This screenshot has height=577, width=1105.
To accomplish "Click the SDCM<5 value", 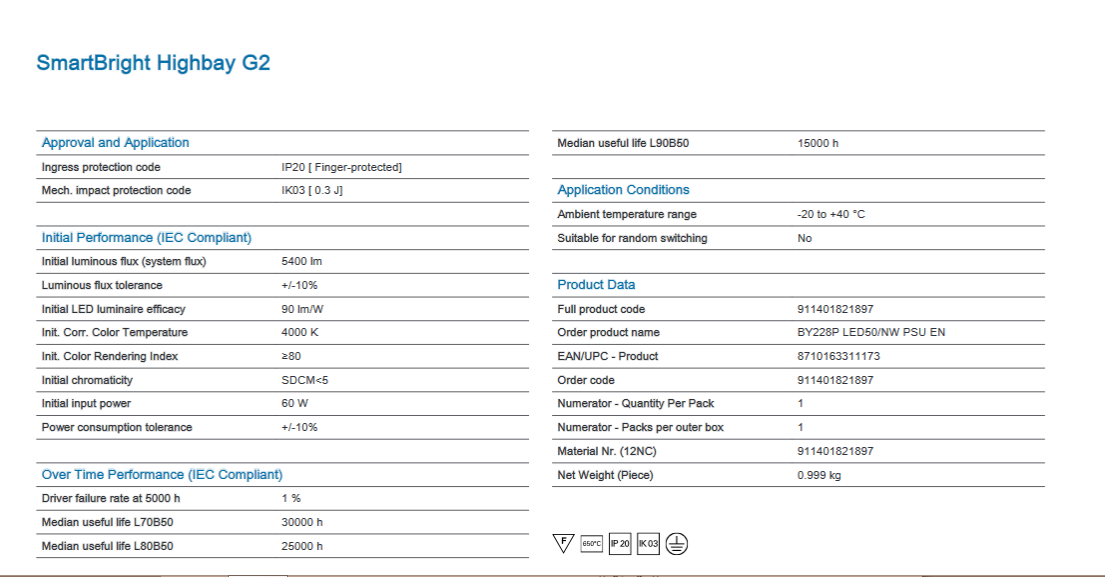I will [305, 380].
